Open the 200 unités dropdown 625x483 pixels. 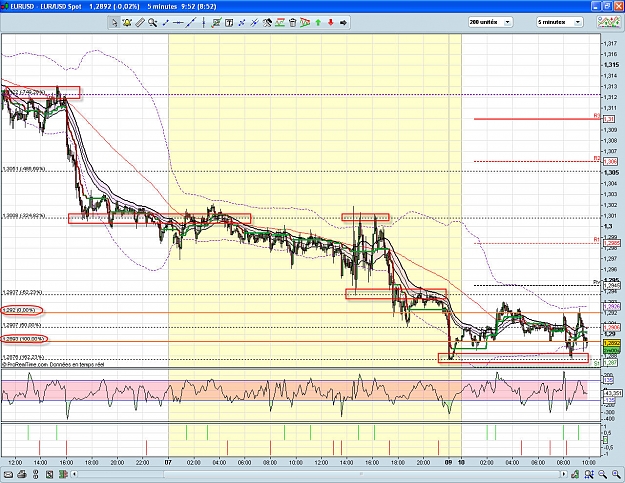(490, 22)
